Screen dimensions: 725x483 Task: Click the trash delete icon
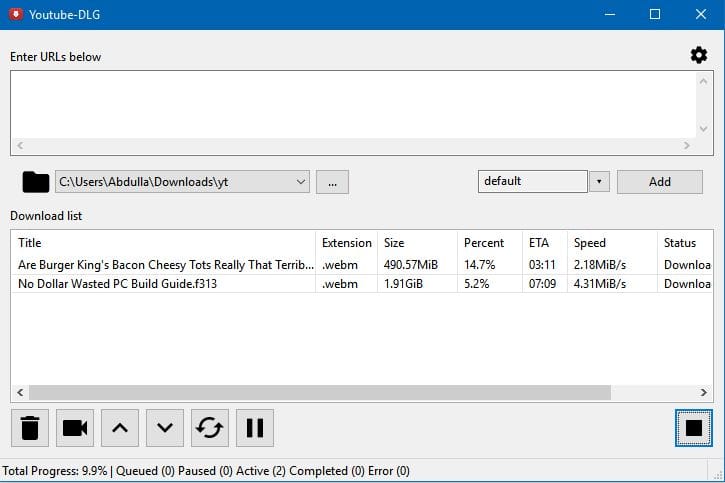pos(30,428)
